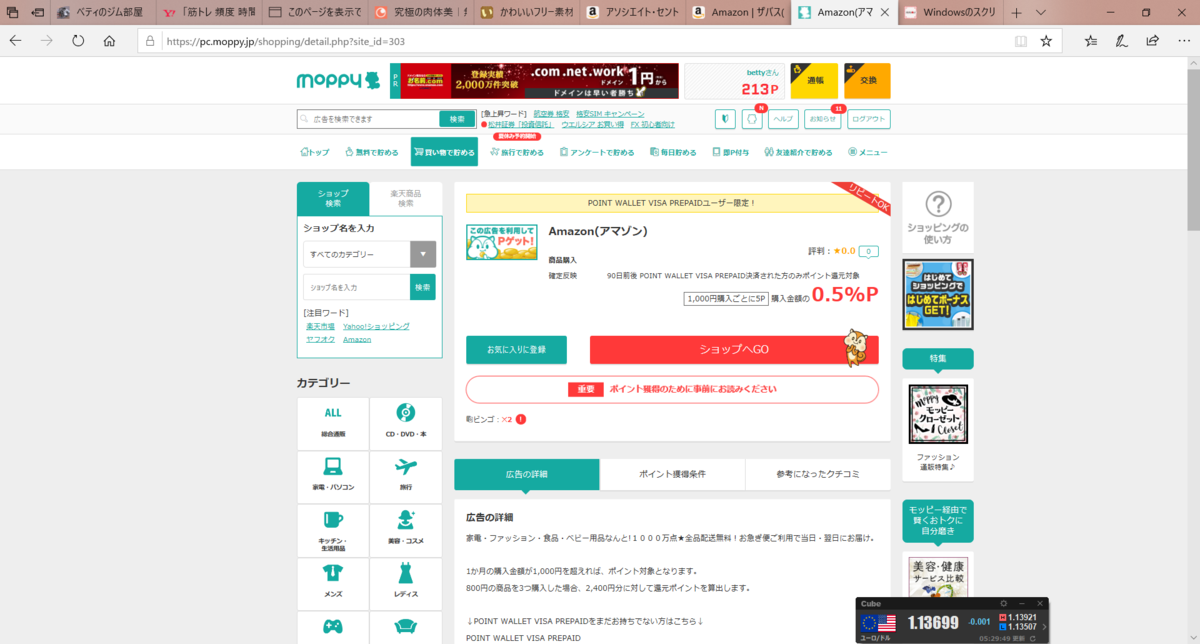This screenshot has width=1200, height=644.
Task: Select ショップ検索 tab
Action: pyautogui.click(x=333, y=198)
